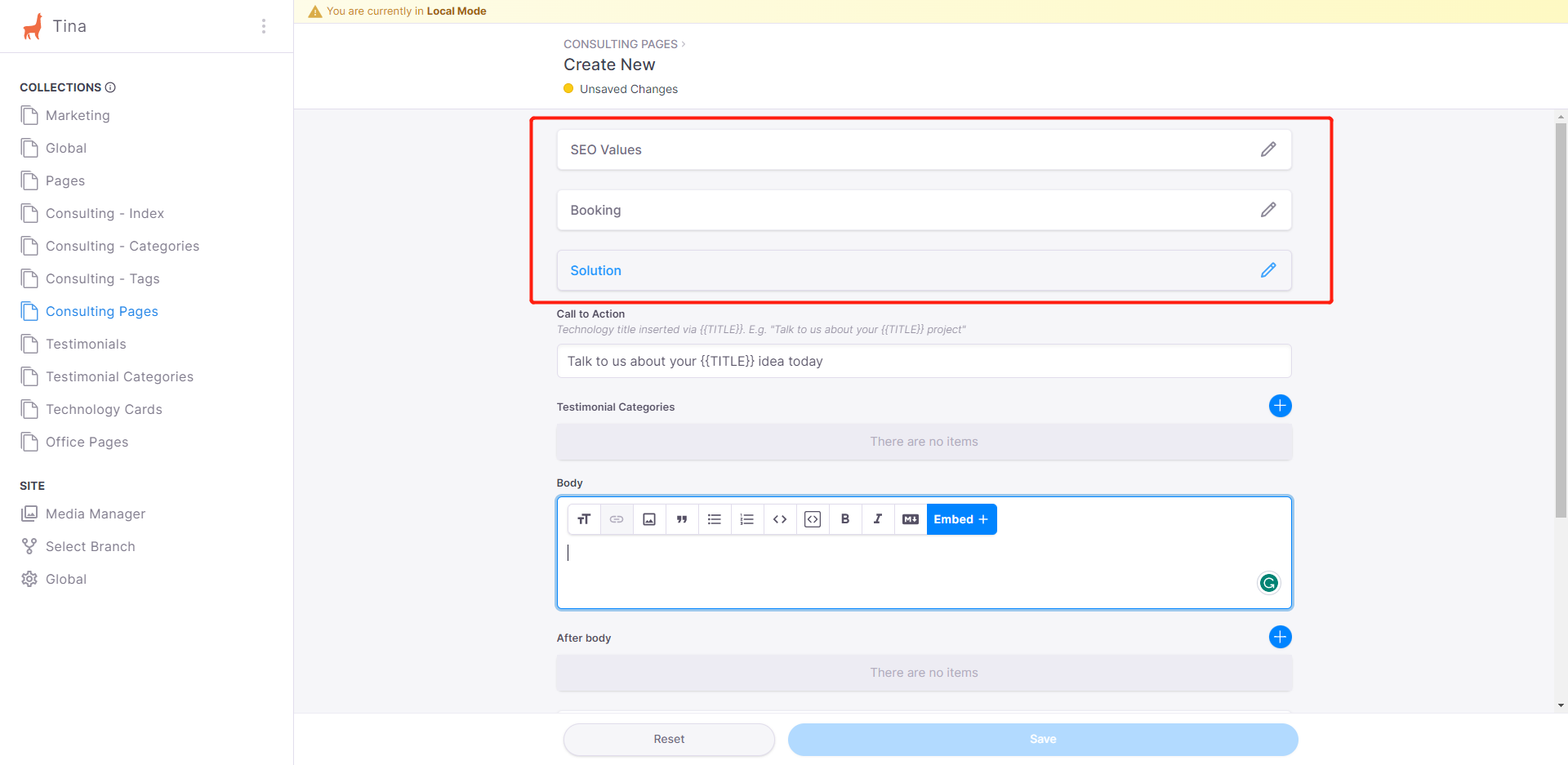Viewport: 1568px width, 765px height.
Task: Apply blockquote formatting in Body editor
Action: tap(682, 518)
